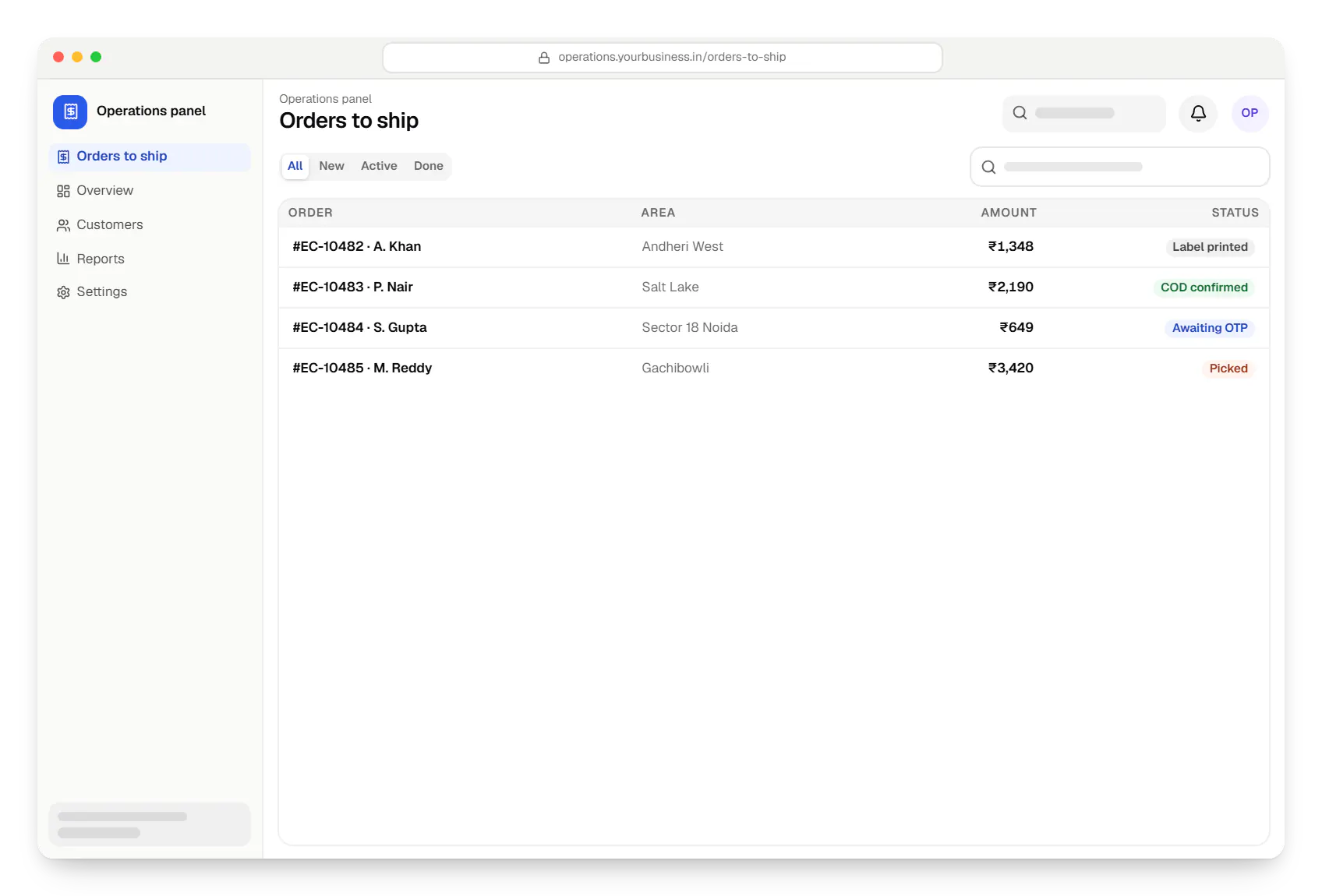Click the Gachibowli area cell

(675, 369)
